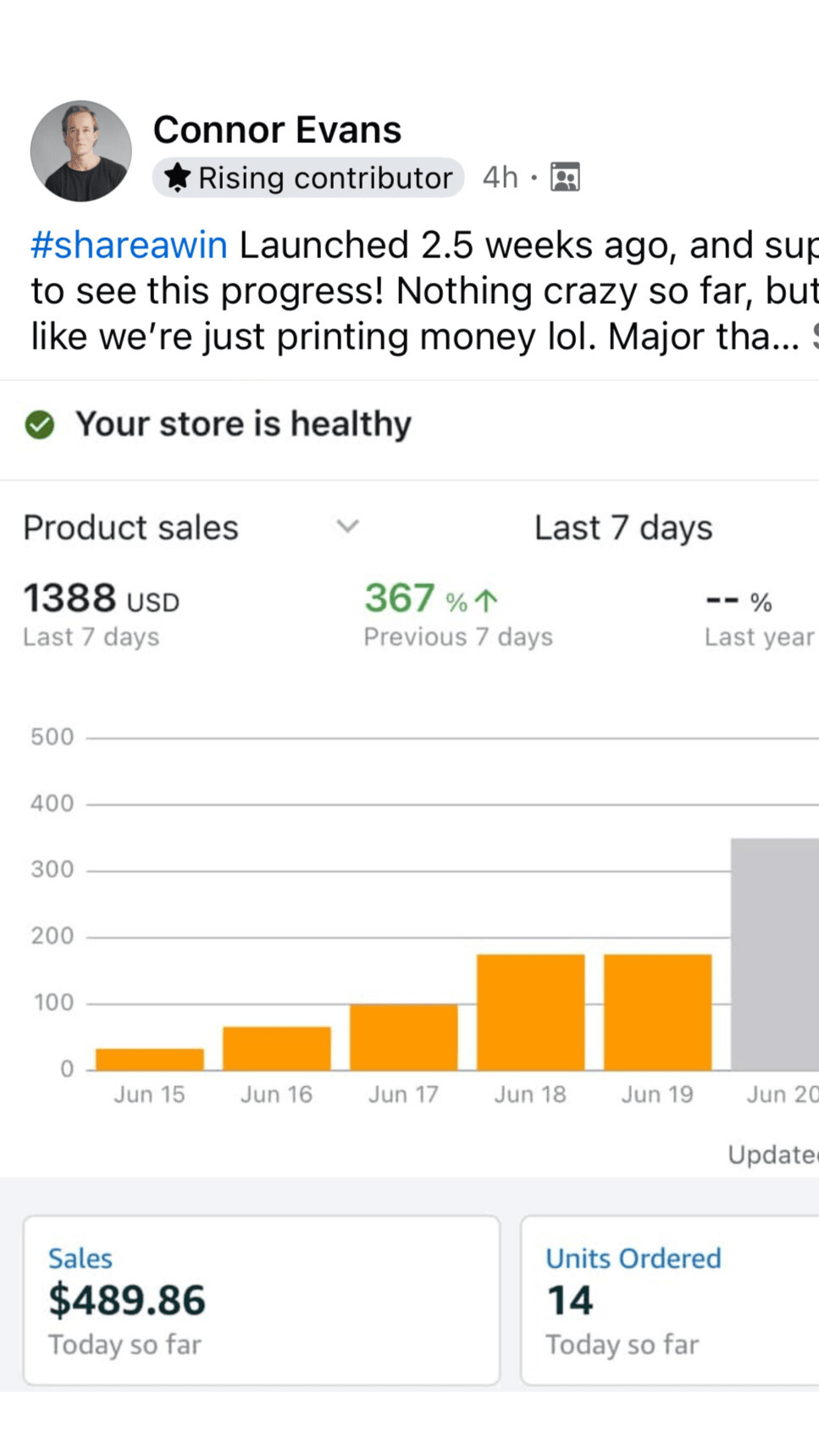Click the star icon on the contributor badge
The height and width of the screenshot is (1456, 819).
[177, 178]
